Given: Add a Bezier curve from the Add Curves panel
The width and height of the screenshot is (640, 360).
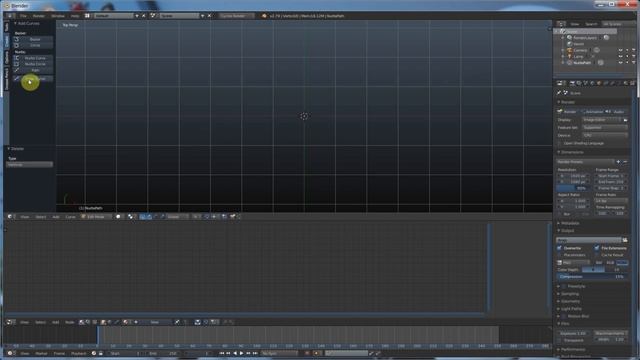Looking at the screenshot, I should pos(33,39).
